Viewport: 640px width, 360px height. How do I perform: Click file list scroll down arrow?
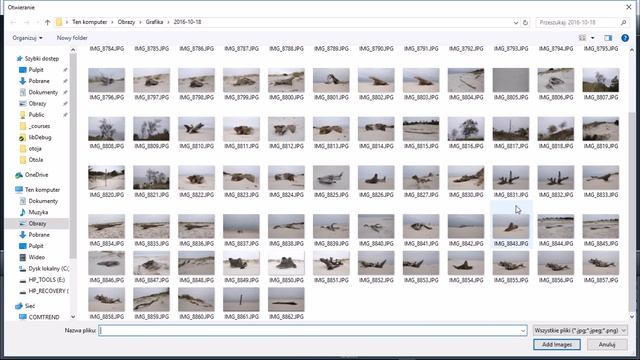[632, 316]
